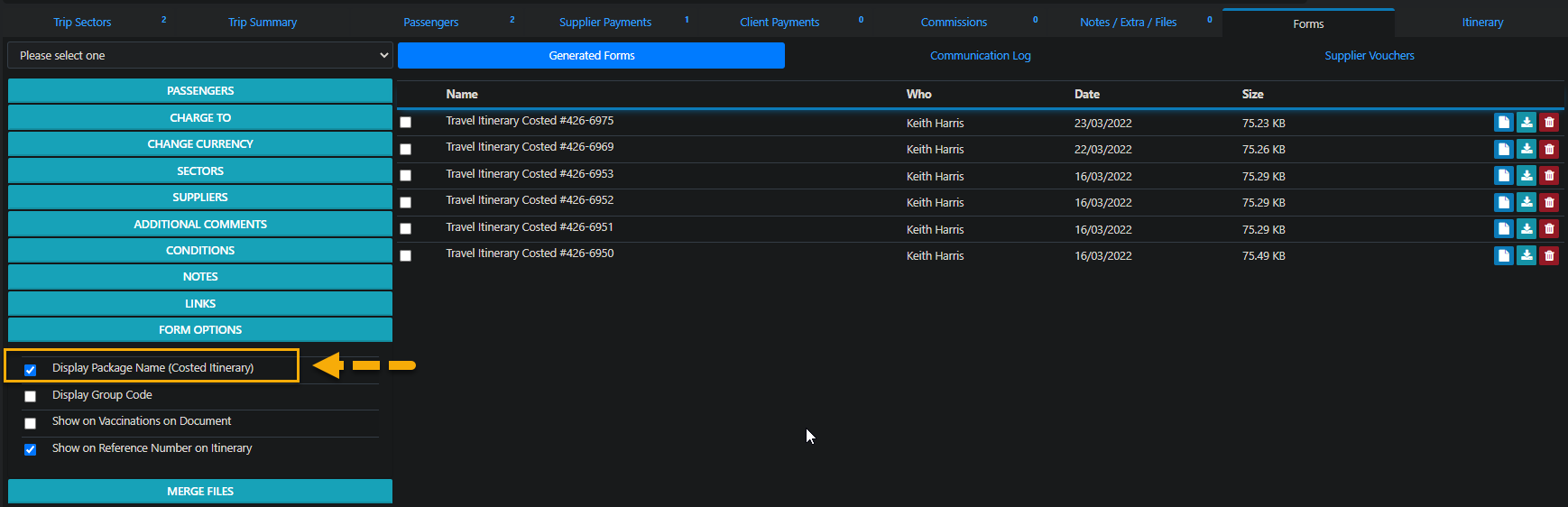
Task: Open the 'Please select one' dropdown
Action: point(200,56)
